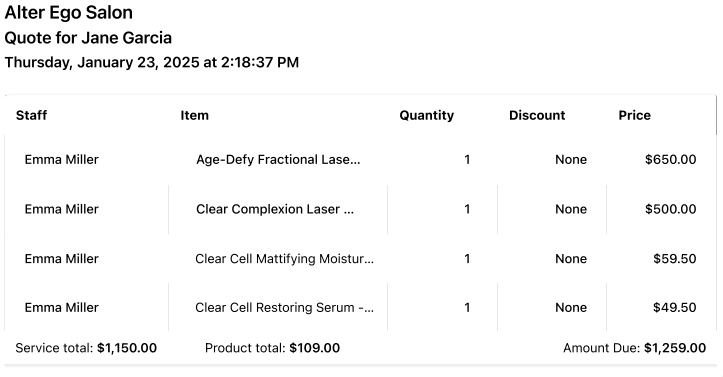Image resolution: width=723 pixels, height=377 pixels.
Task: Select the Price column header
Action: tap(634, 115)
